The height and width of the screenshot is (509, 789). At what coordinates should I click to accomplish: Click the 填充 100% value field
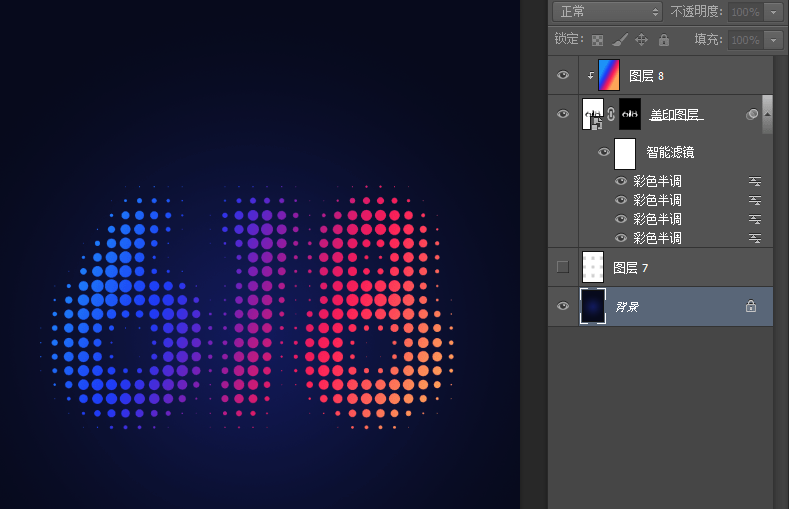745,40
